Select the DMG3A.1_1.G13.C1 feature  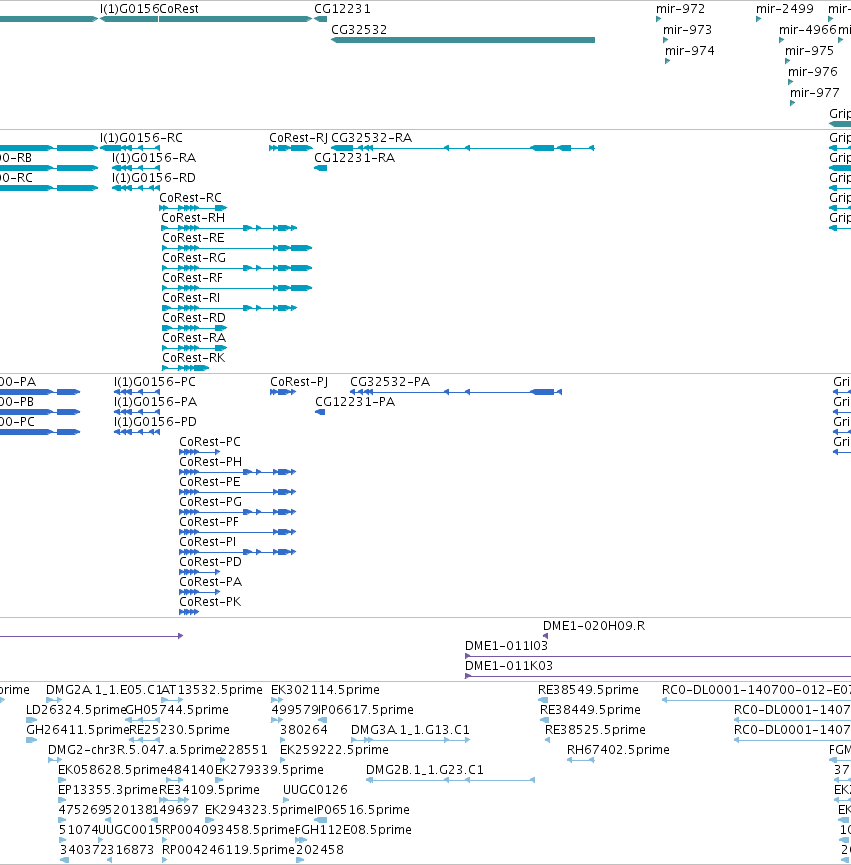pos(410,740)
